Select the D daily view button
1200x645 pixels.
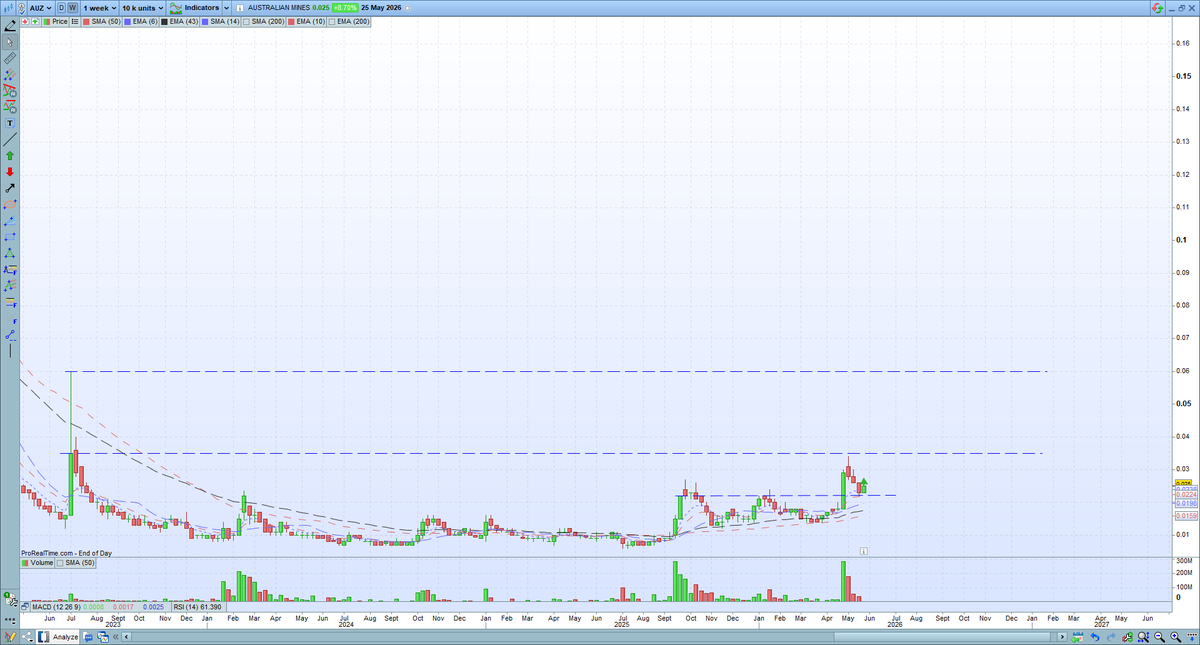coord(61,8)
